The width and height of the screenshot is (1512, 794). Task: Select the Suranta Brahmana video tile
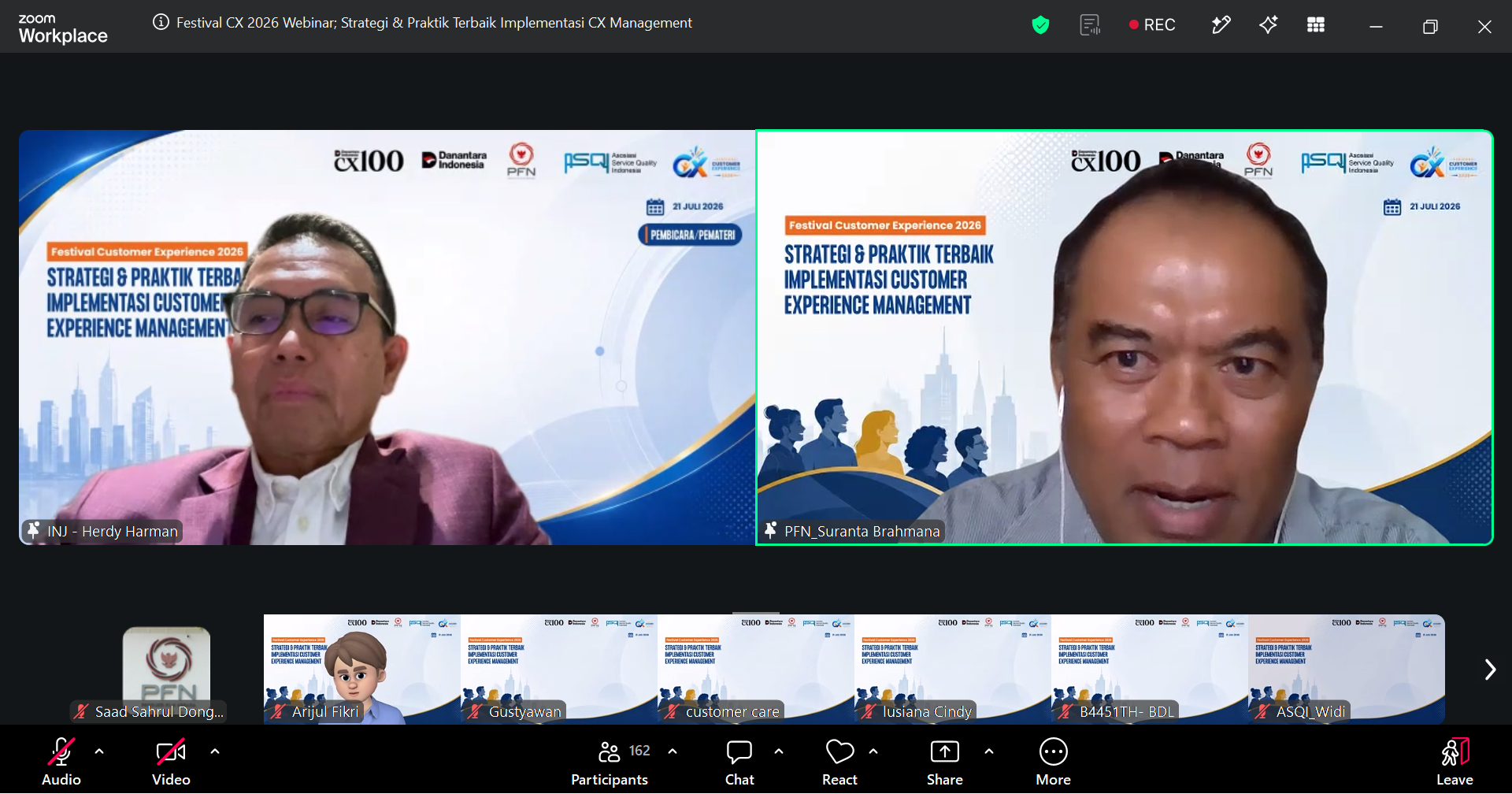pos(1125,337)
